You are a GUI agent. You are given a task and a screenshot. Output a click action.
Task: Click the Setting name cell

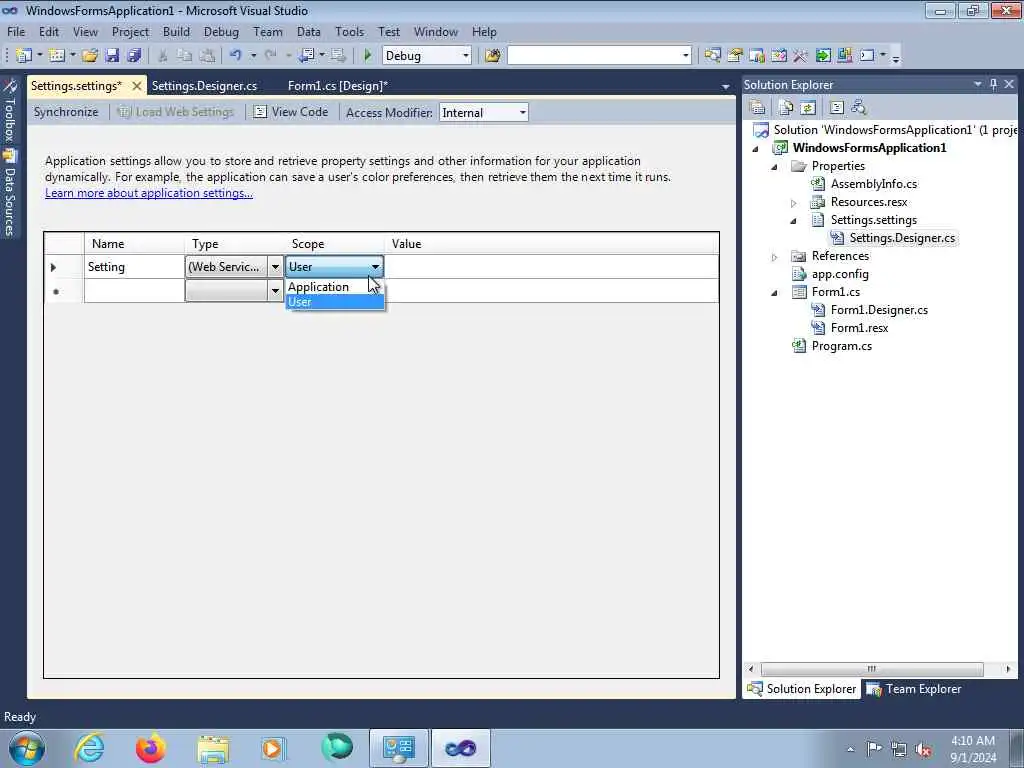(135, 267)
